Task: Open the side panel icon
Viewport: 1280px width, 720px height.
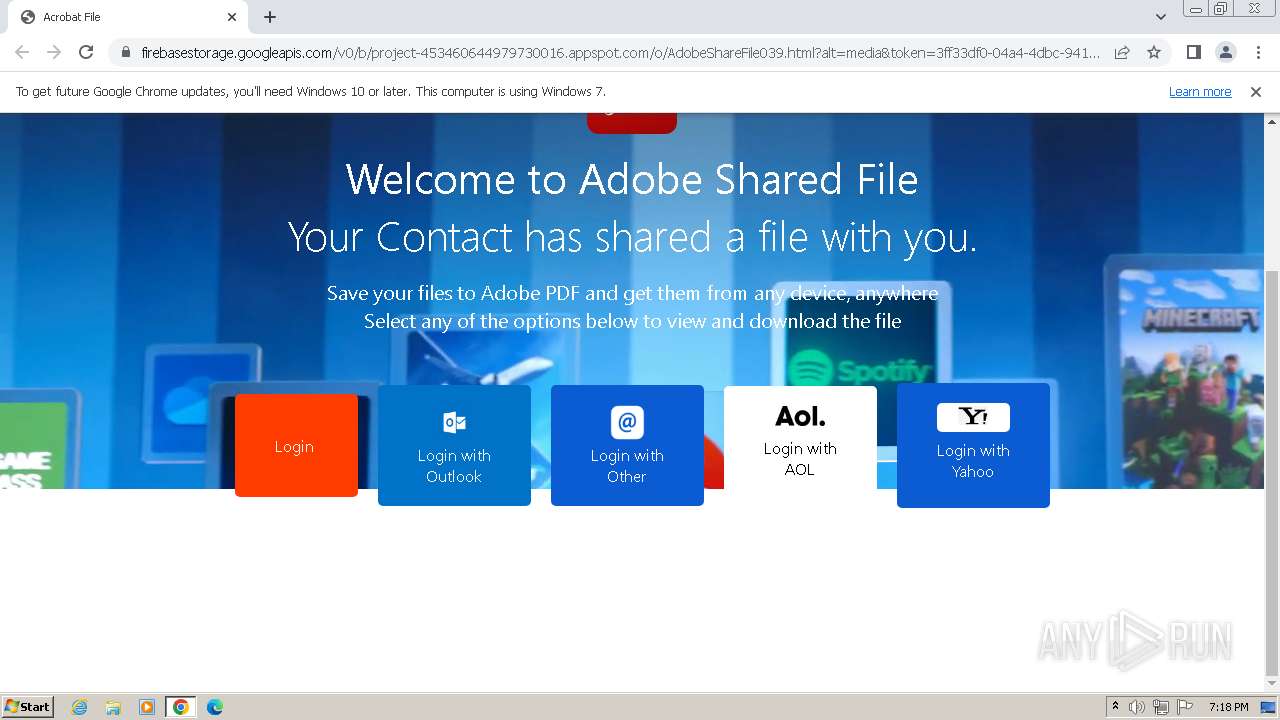Action: click(x=1193, y=52)
